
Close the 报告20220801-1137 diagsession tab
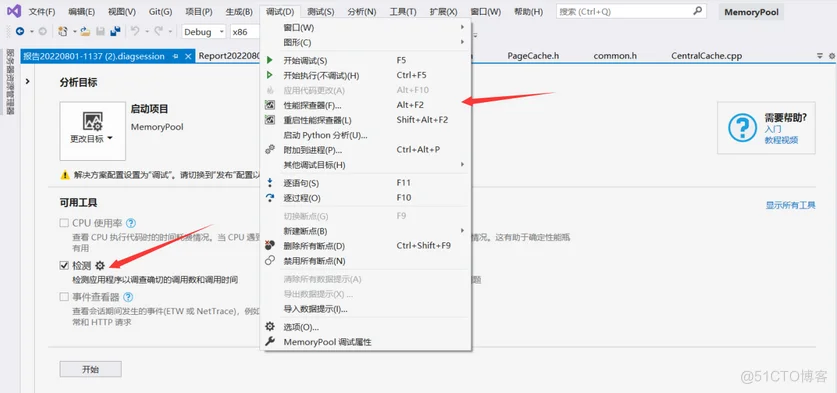click(x=187, y=56)
